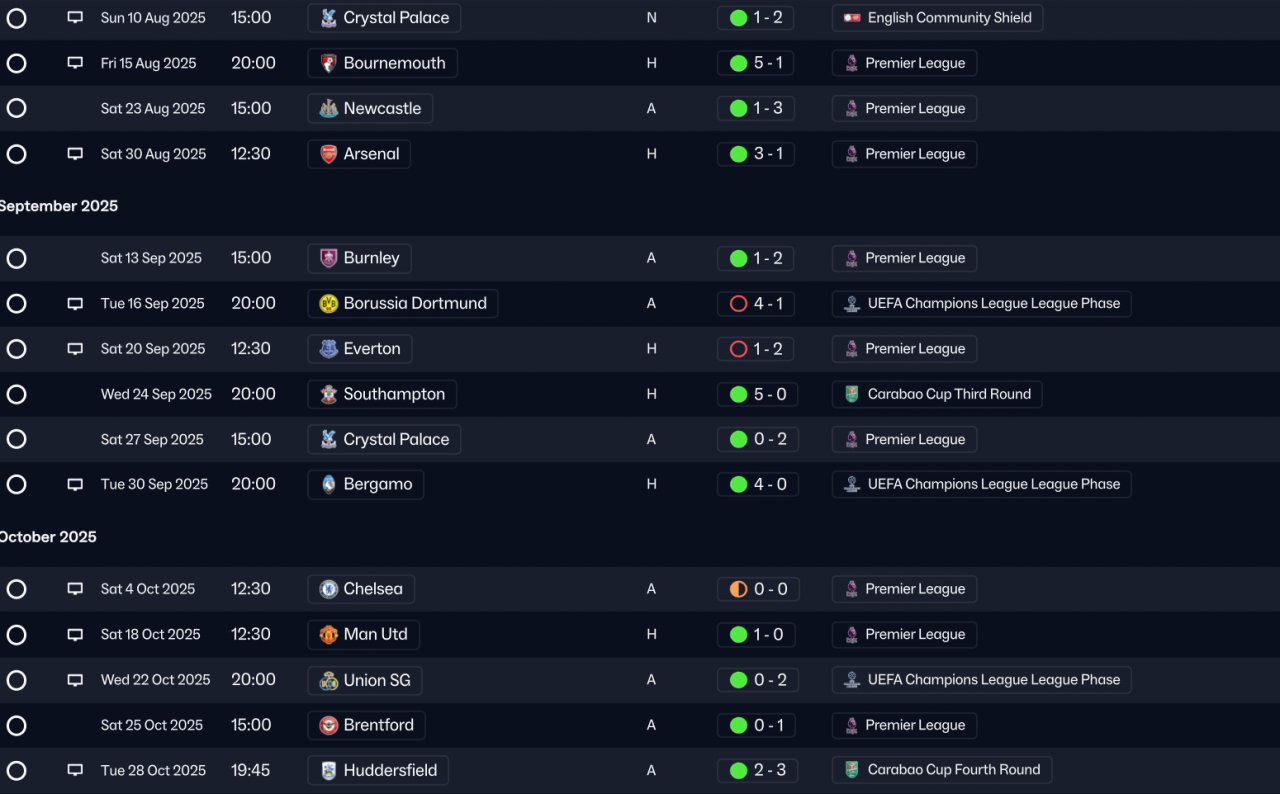The width and height of the screenshot is (1280, 794).
Task: Open Premier League link in Crystal Palace September row
Action: (x=904, y=439)
